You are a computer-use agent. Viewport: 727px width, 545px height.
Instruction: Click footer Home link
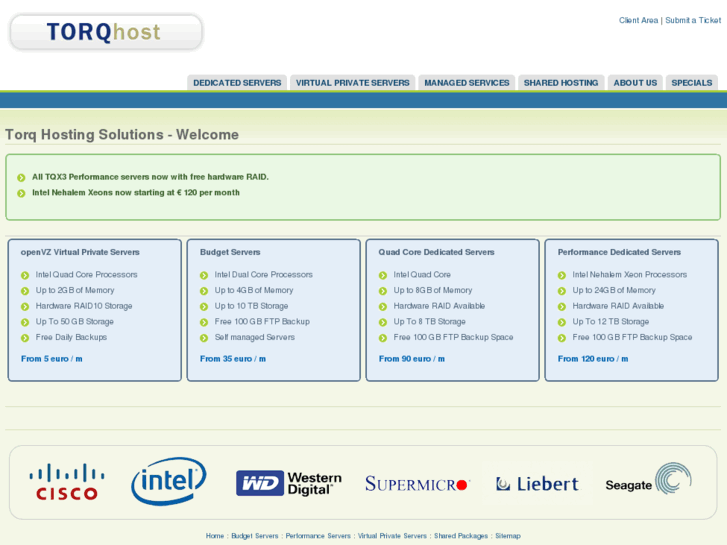(215, 536)
